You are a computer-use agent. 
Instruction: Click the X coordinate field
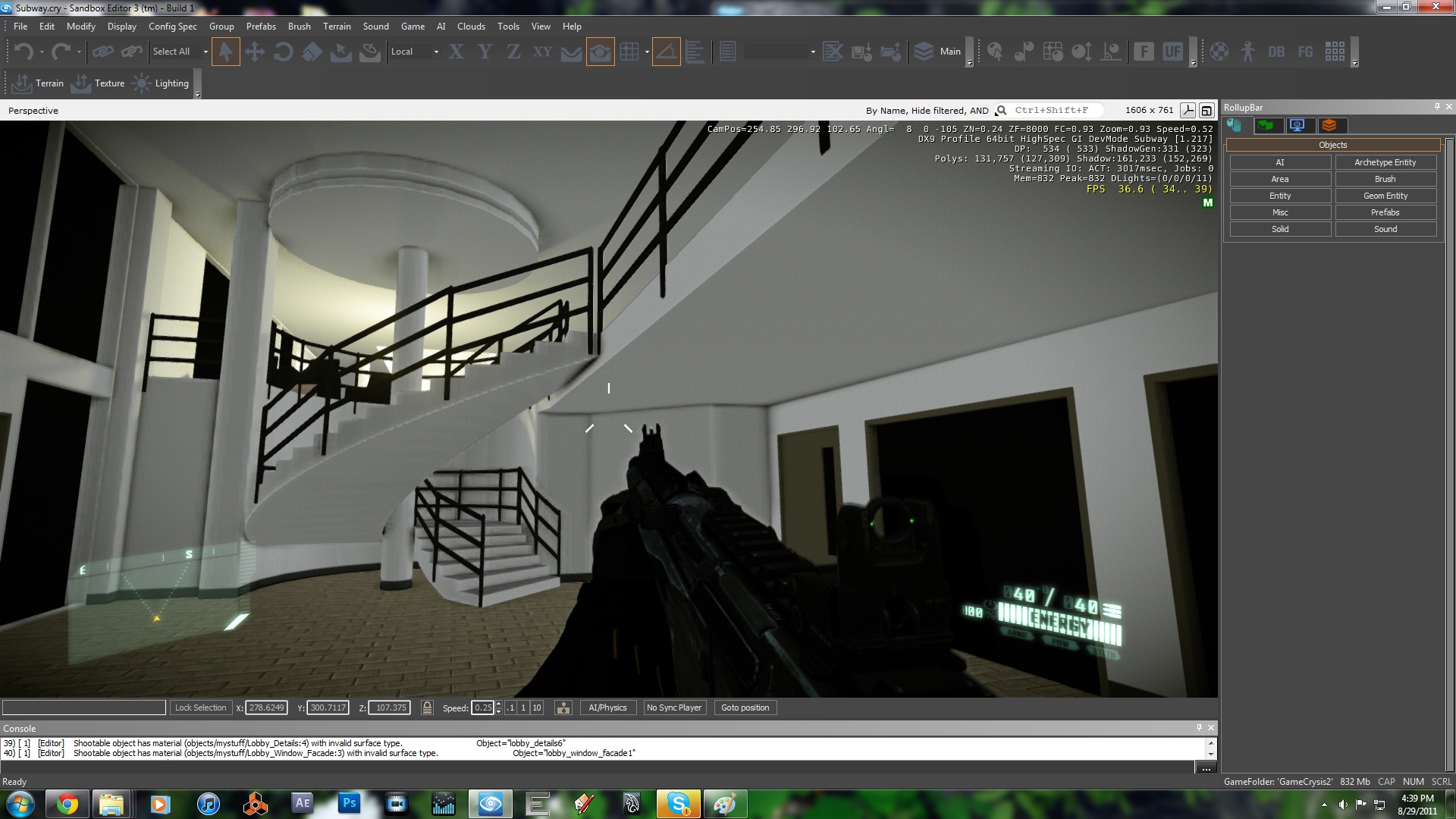click(266, 708)
